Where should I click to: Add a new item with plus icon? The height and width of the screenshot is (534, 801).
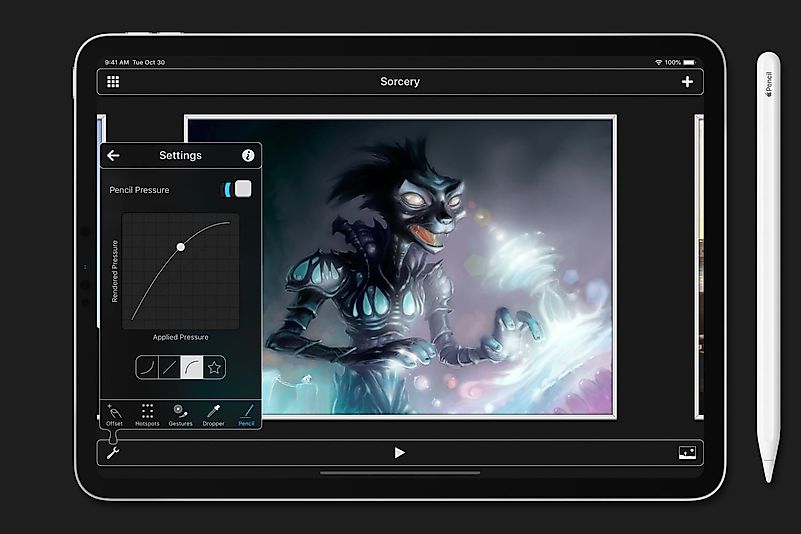687,82
